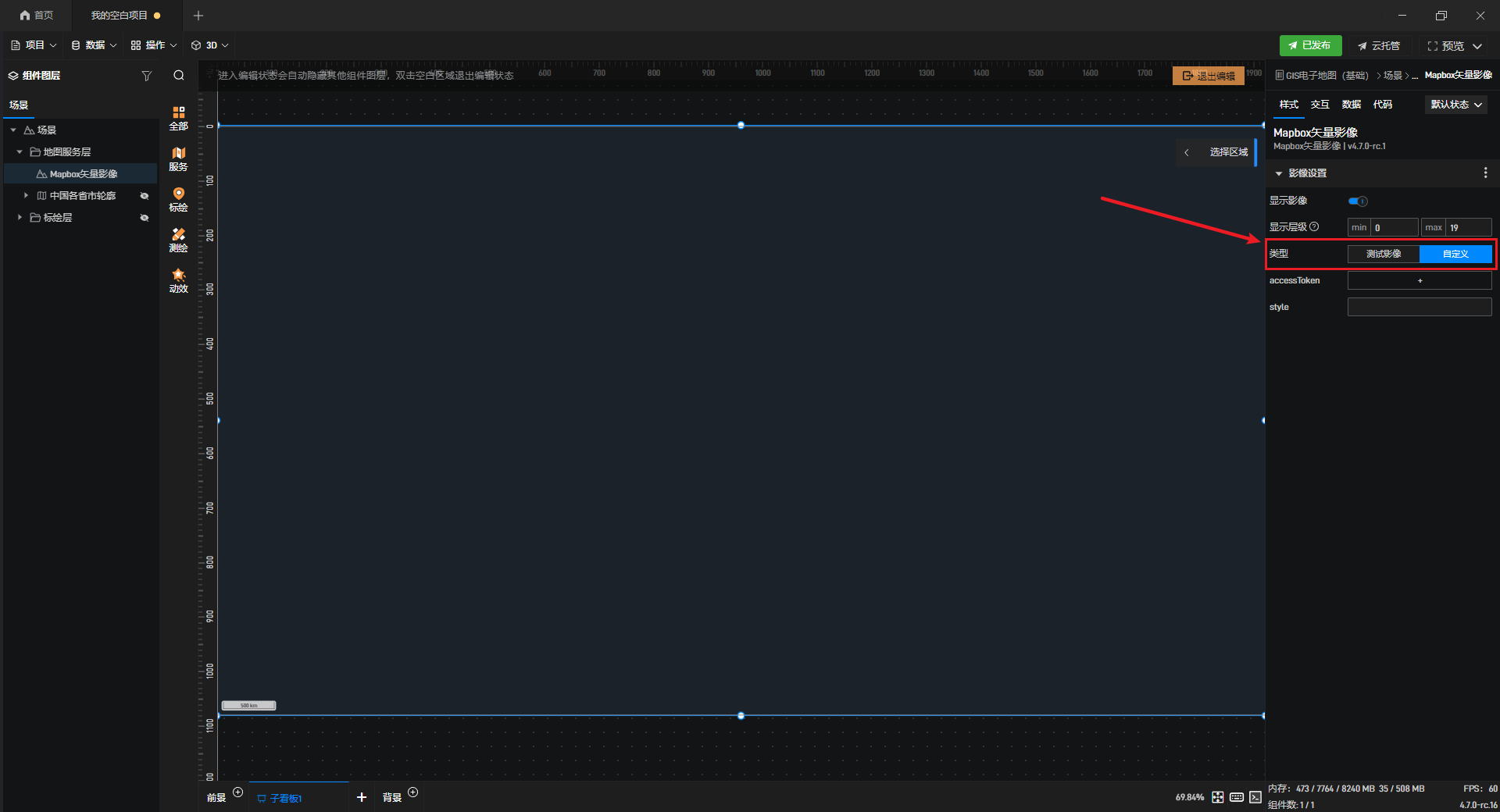1500x812 pixels.
Task: Open the 预览 preview dropdown arrow
Action: 1477,46
